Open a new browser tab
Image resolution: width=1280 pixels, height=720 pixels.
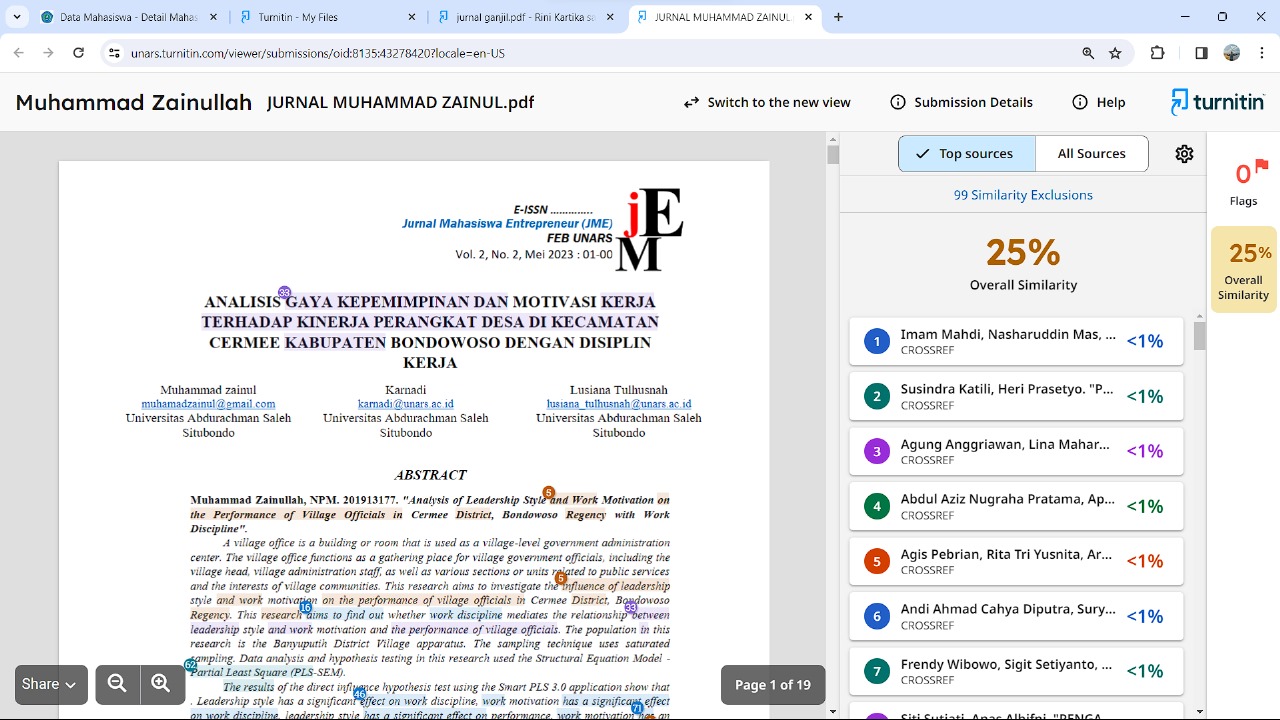(838, 17)
